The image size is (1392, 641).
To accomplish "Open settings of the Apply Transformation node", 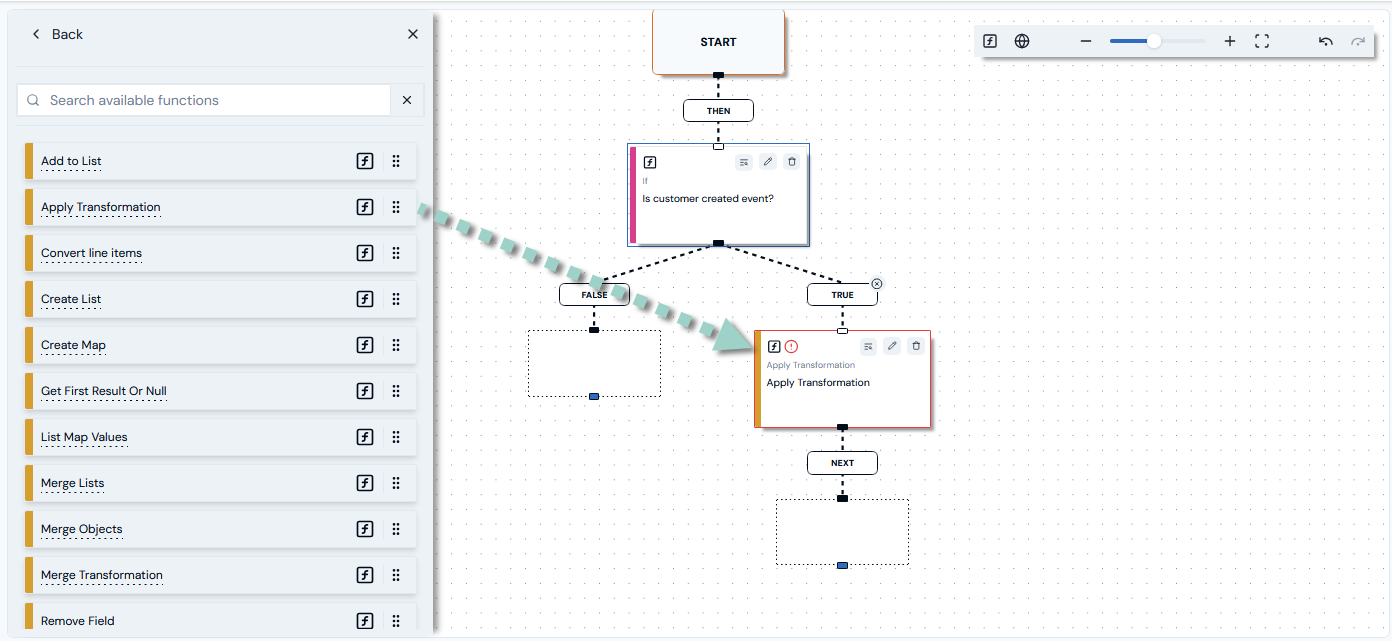I will coord(868,346).
